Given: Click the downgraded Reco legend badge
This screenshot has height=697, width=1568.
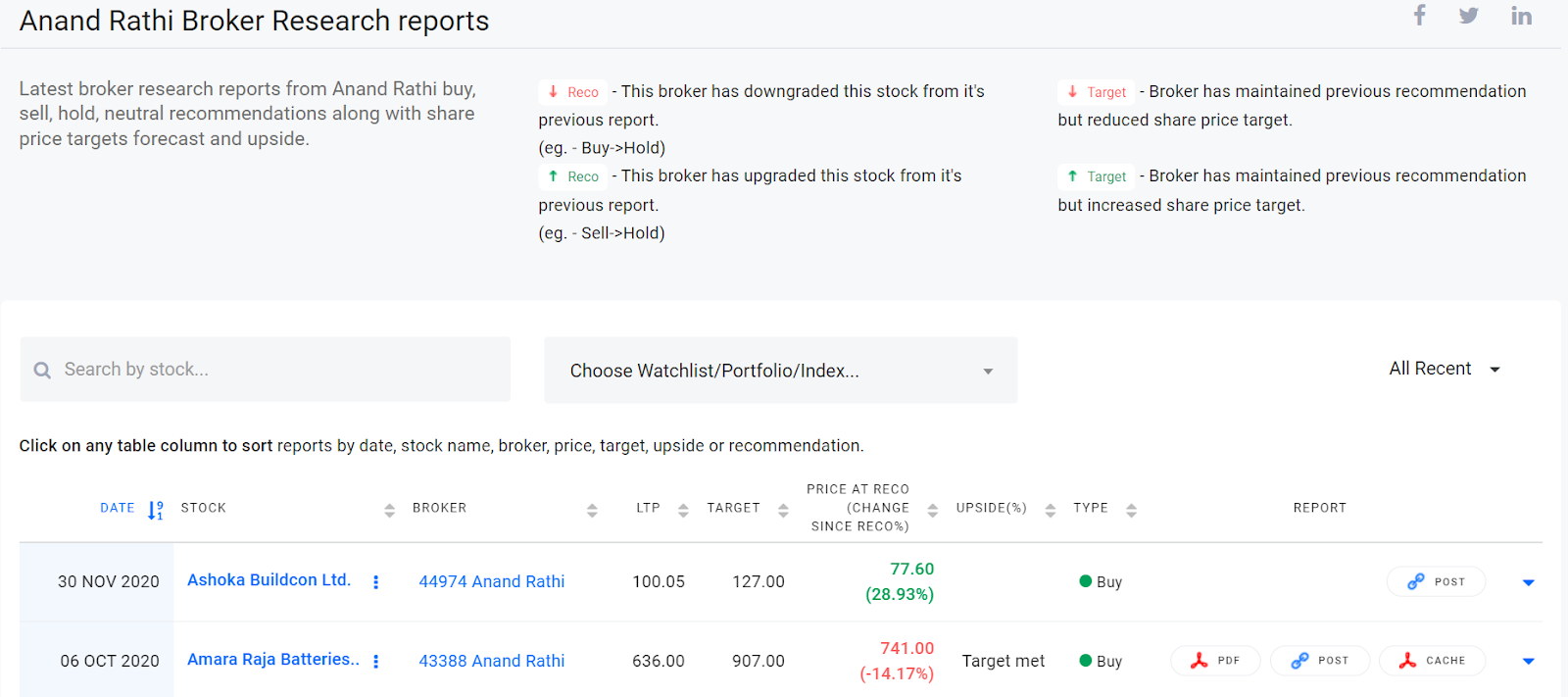Looking at the screenshot, I should pos(572,92).
